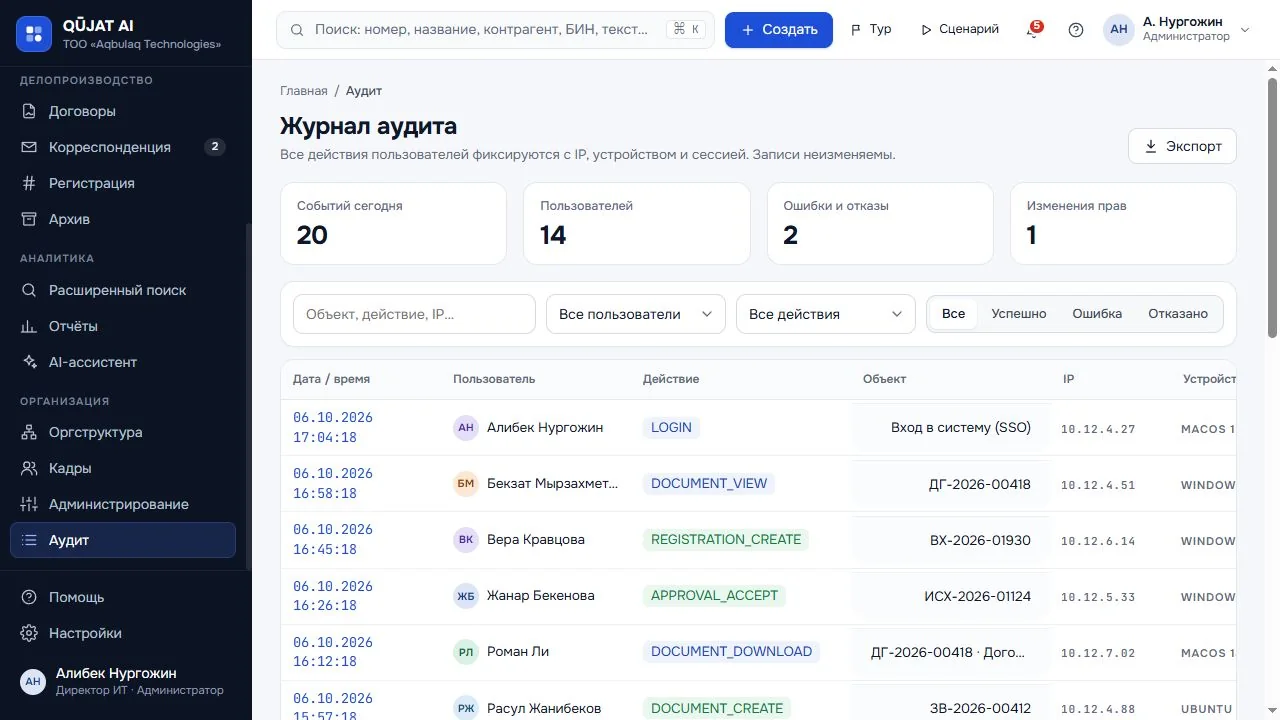The height and width of the screenshot is (720, 1280).
Task: Open Оргструктура from the sidebar
Action: point(123,432)
